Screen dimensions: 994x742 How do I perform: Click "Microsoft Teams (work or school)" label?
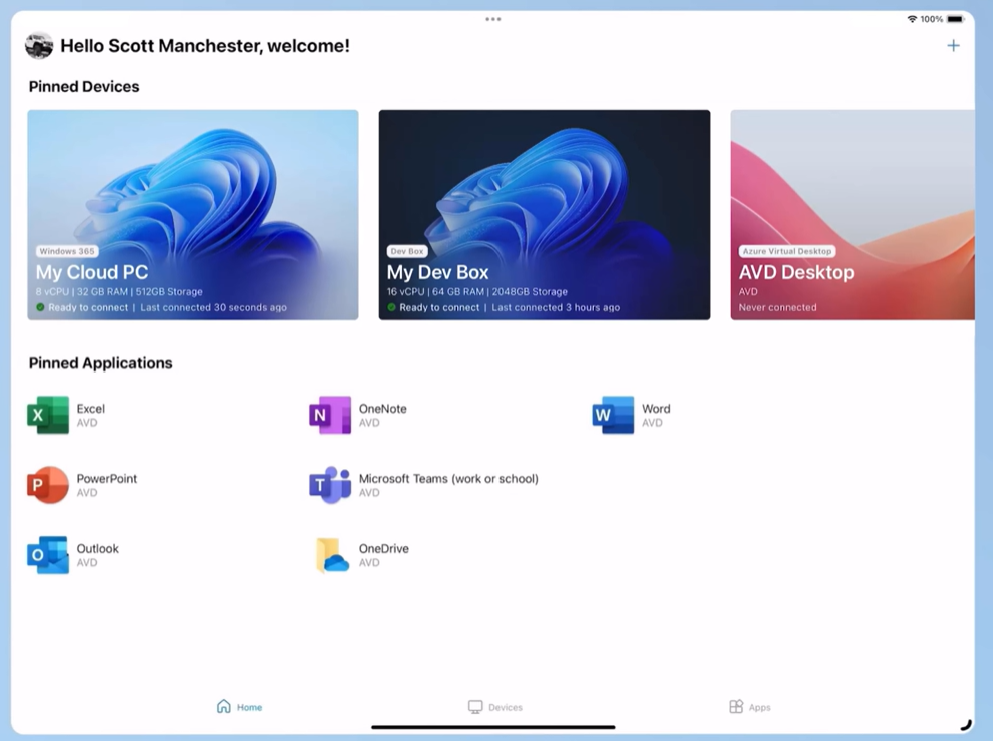449,479
